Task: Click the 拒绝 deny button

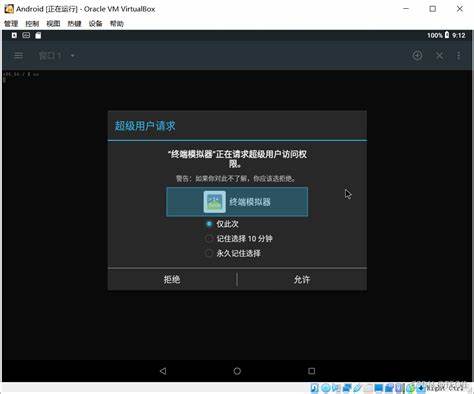Action: pyautogui.click(x=172, y=279)
